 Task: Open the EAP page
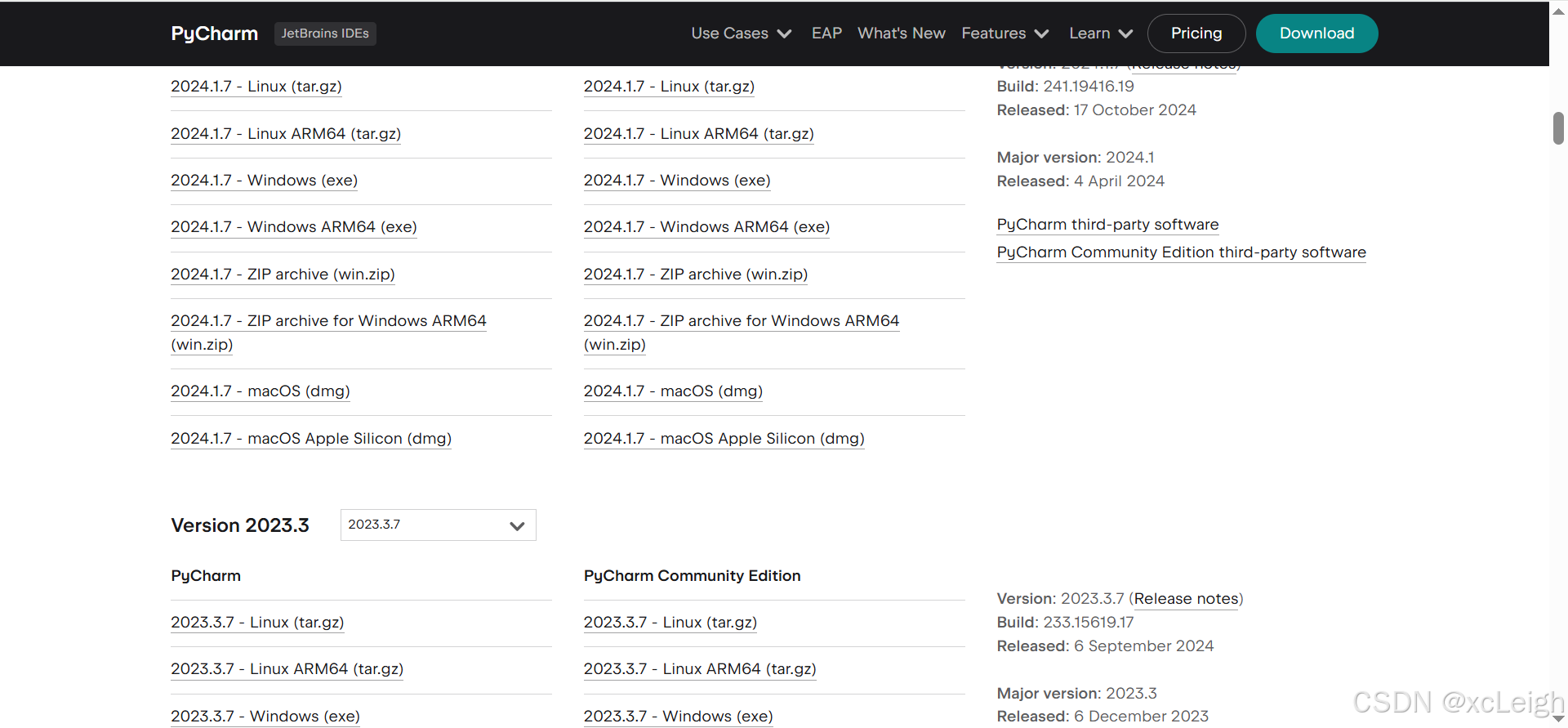point(826,33)
